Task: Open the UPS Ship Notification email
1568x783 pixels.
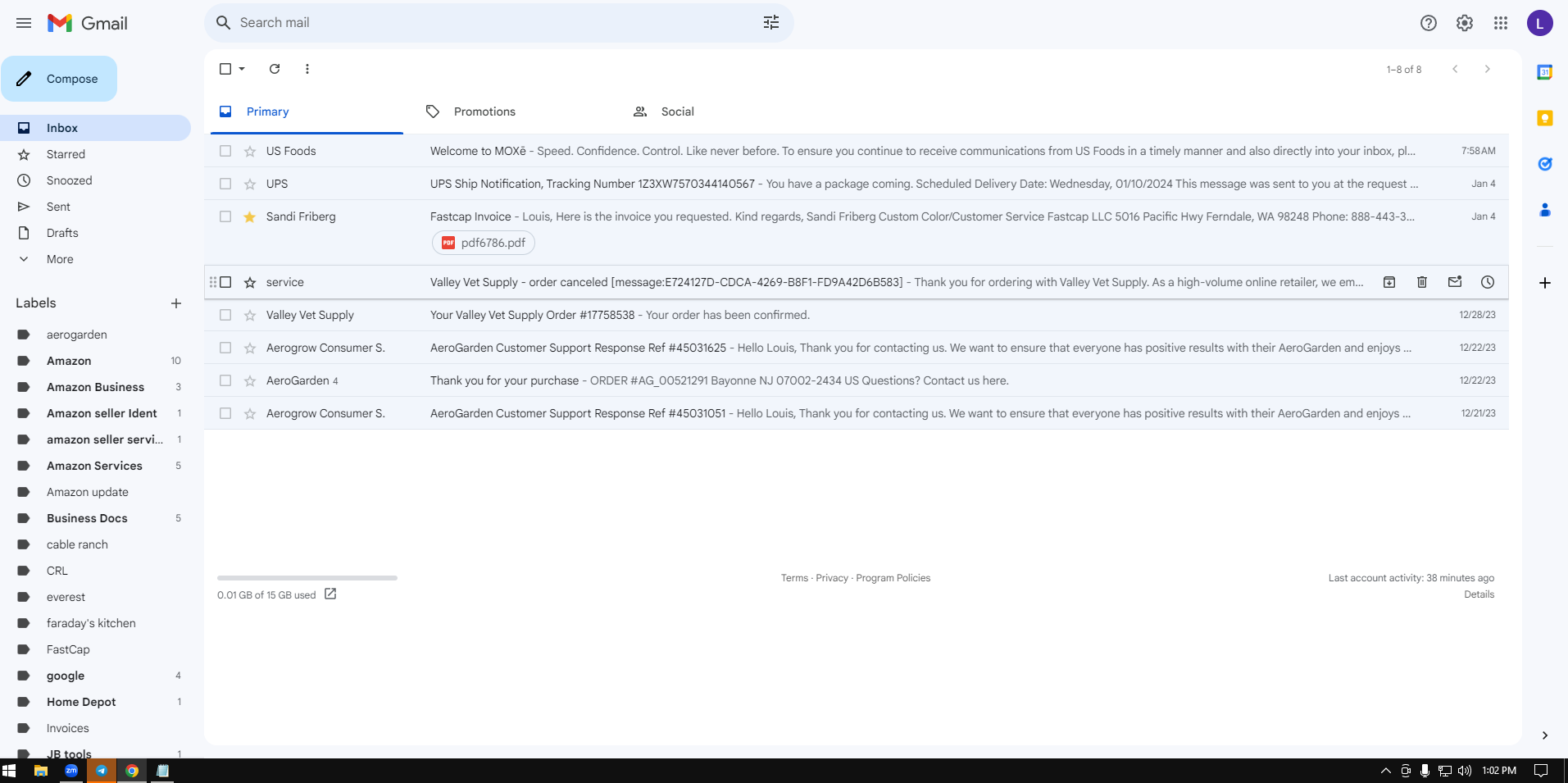Action: click(x=857, y=184)
